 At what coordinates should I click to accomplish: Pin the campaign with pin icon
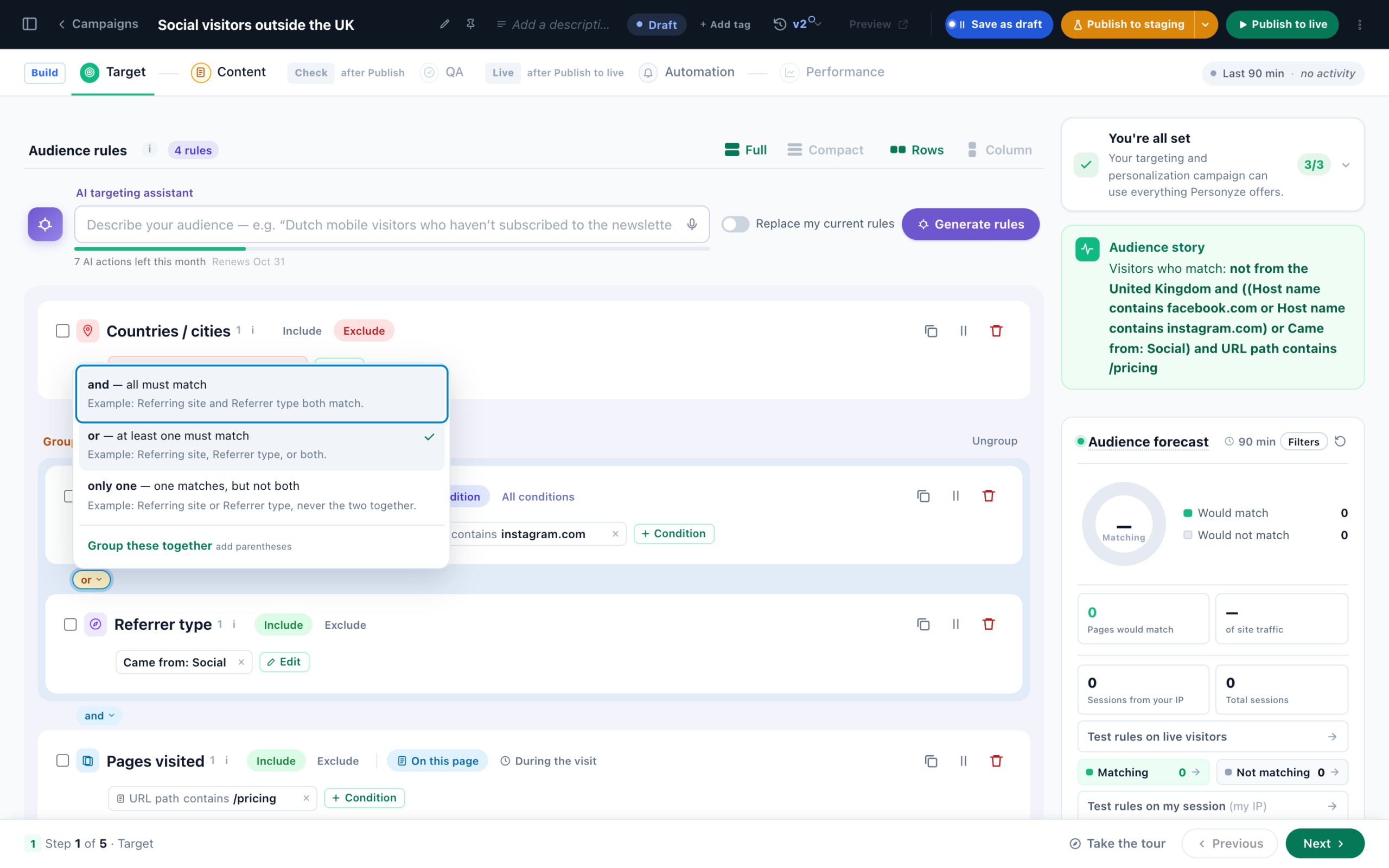point(470,24)
